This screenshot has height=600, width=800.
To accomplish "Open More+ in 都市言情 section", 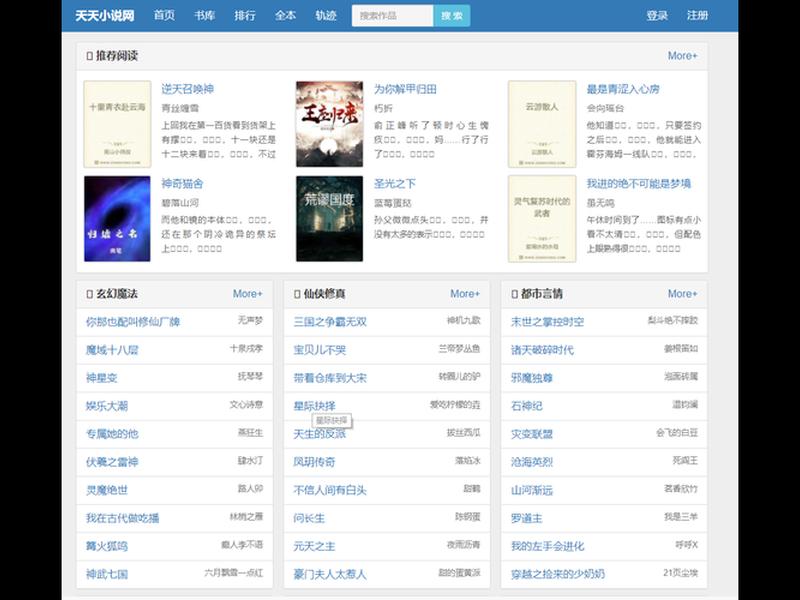I will coord(682,294).
